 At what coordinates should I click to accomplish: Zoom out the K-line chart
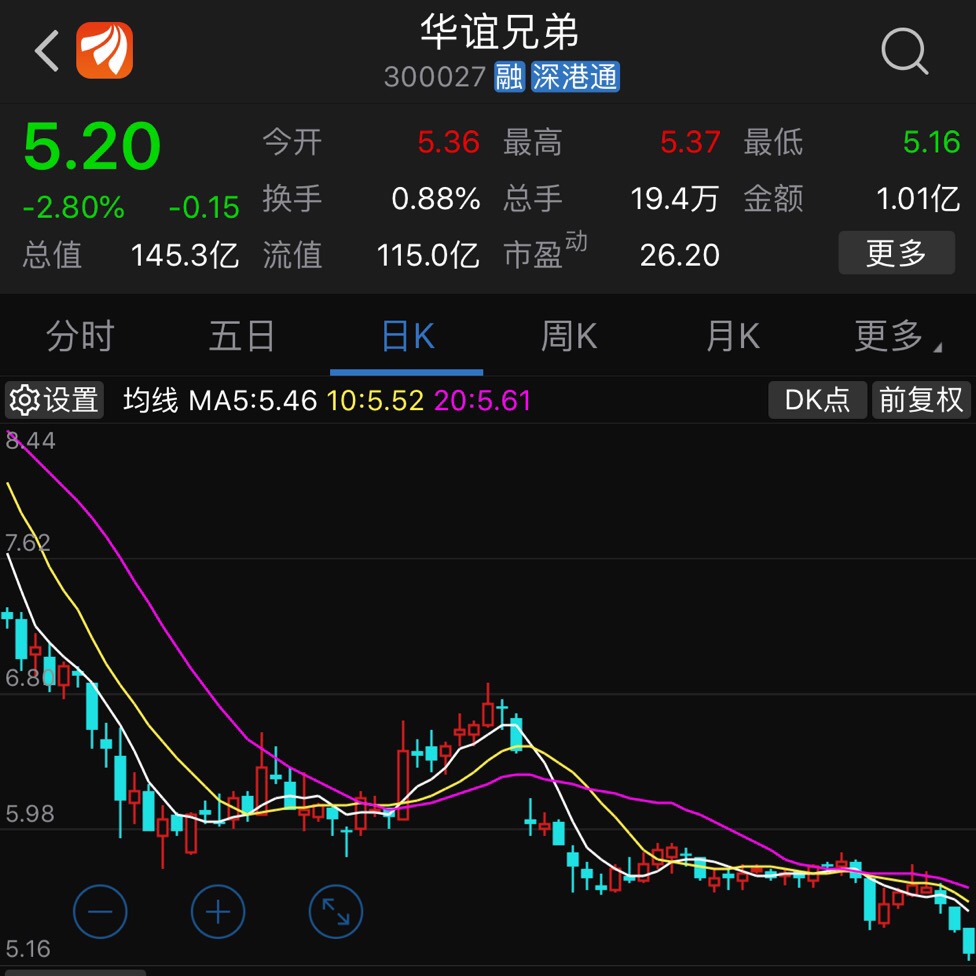click(100, 911)
